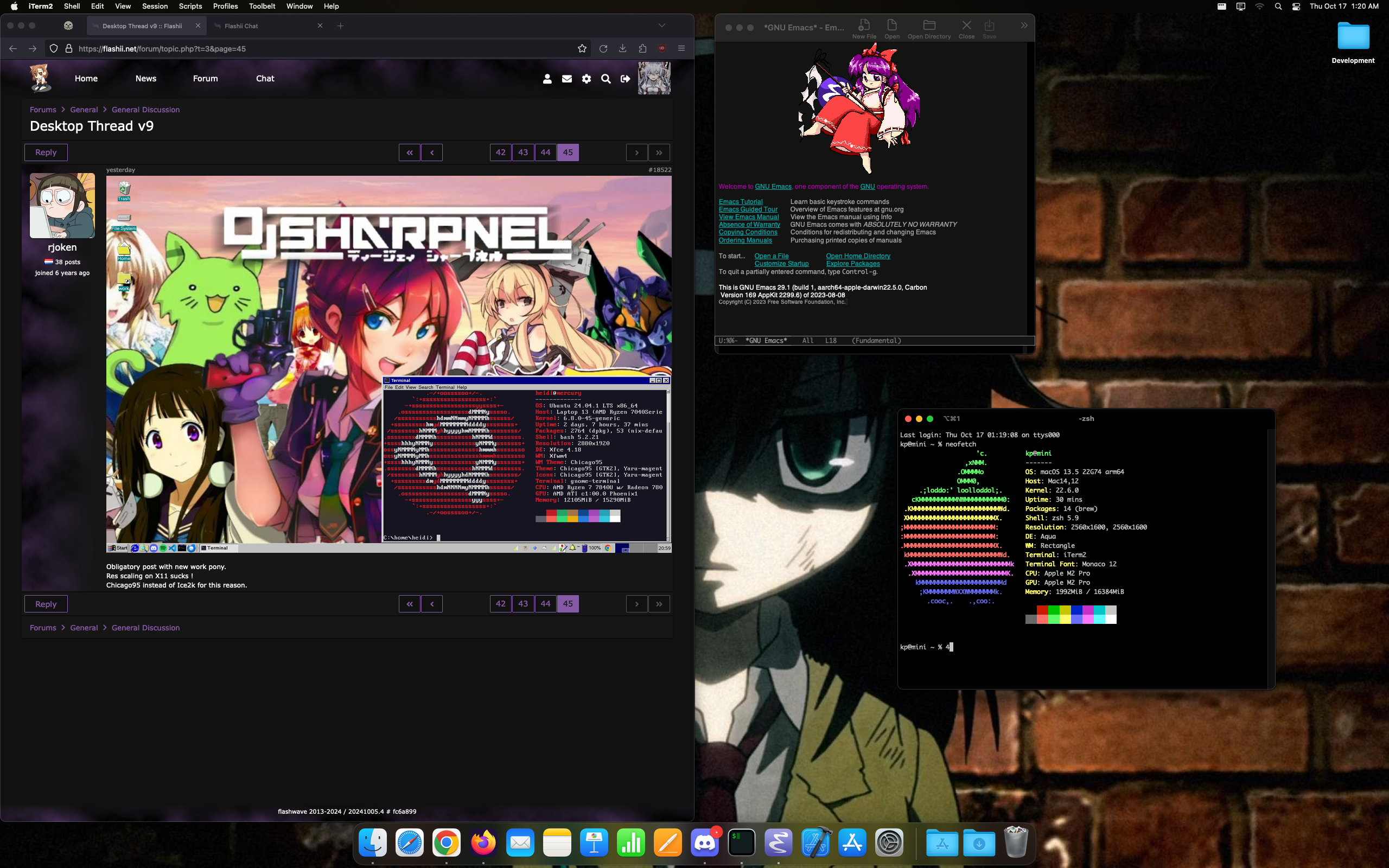Click the Flashii site logo mascot
This screenshot has height=868, width=1389.
pyautogui.click(x=40, y=78)
